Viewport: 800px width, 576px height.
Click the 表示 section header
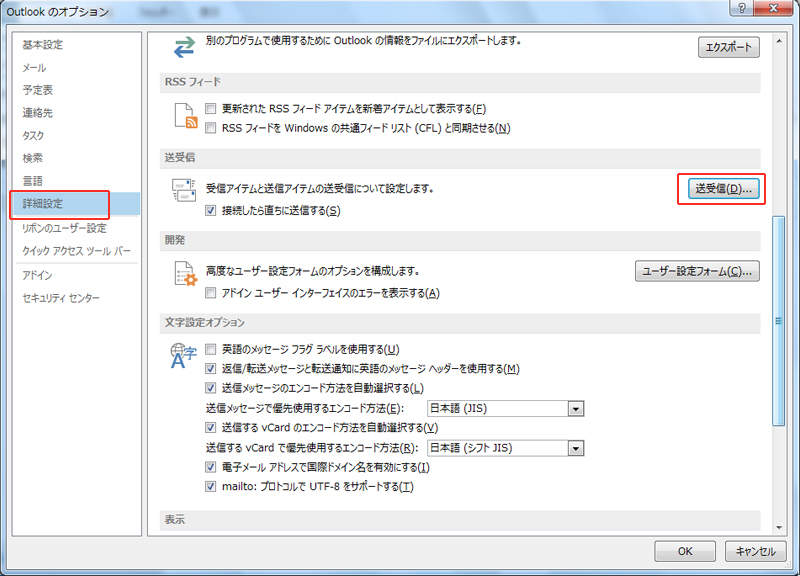(460, 520)
